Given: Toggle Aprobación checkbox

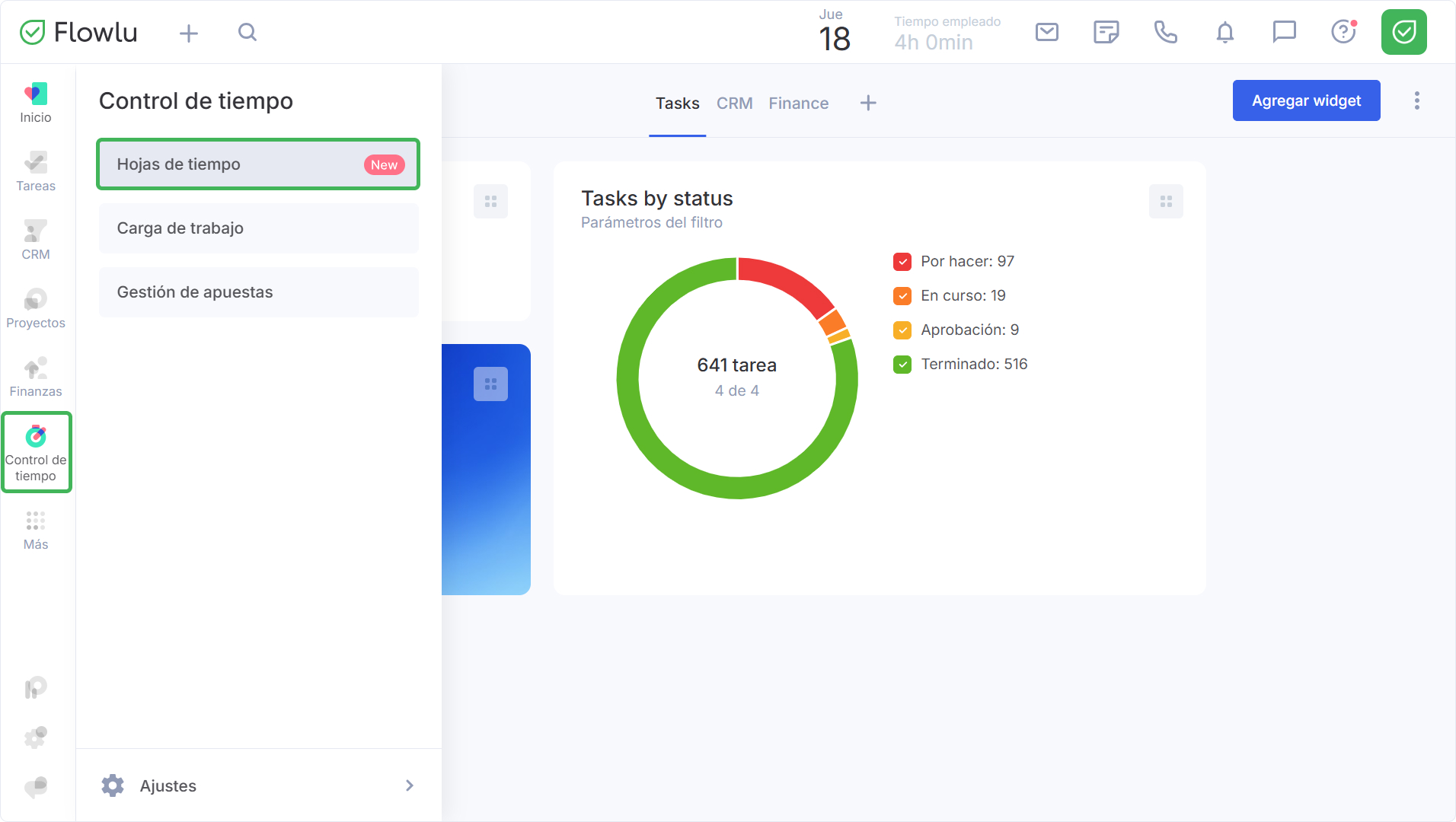Looking at the screenshot, I should click(x=902, y=330).
